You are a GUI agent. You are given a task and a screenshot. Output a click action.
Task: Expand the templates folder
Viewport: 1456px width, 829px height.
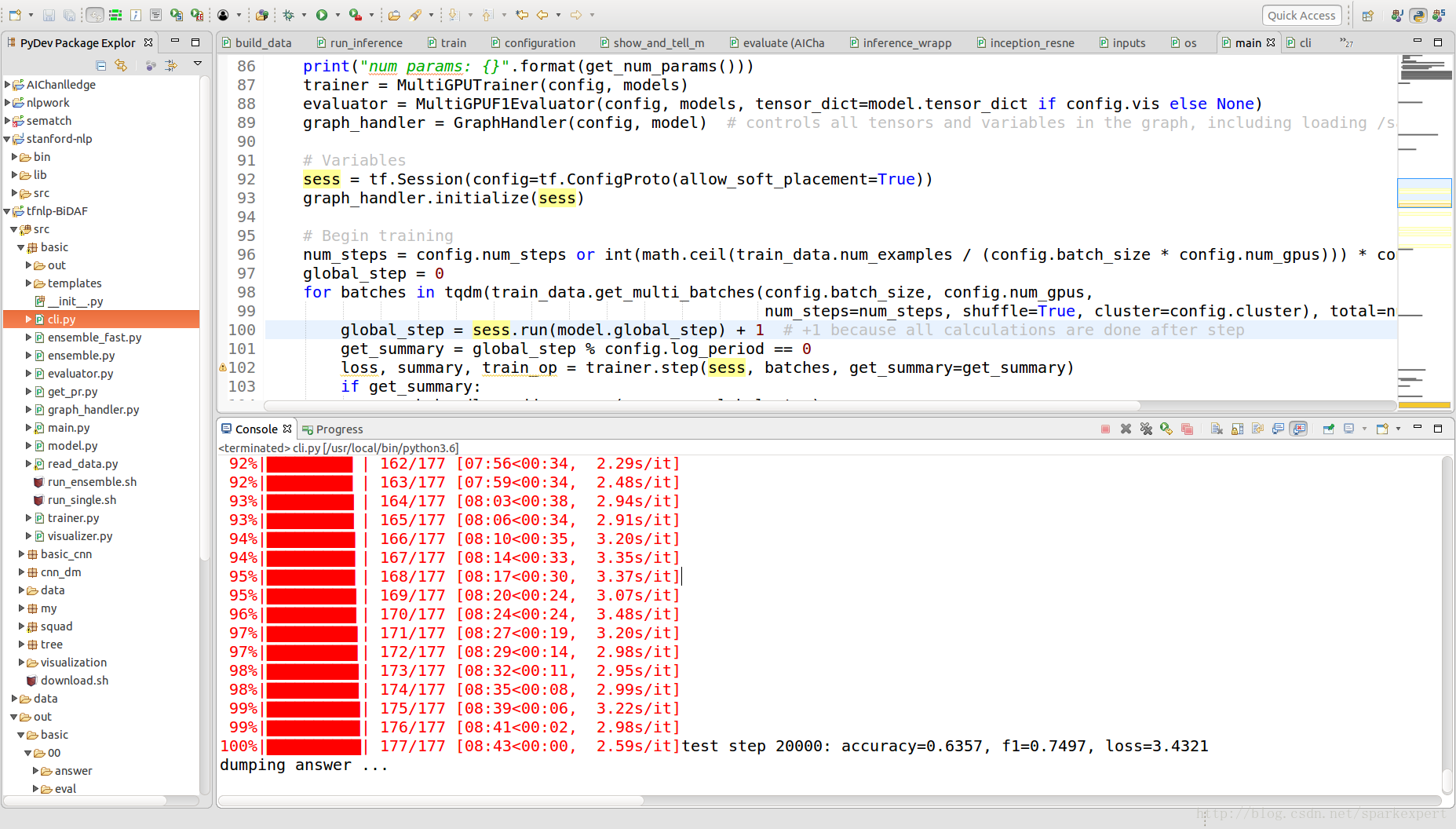[x=29, y=283]
